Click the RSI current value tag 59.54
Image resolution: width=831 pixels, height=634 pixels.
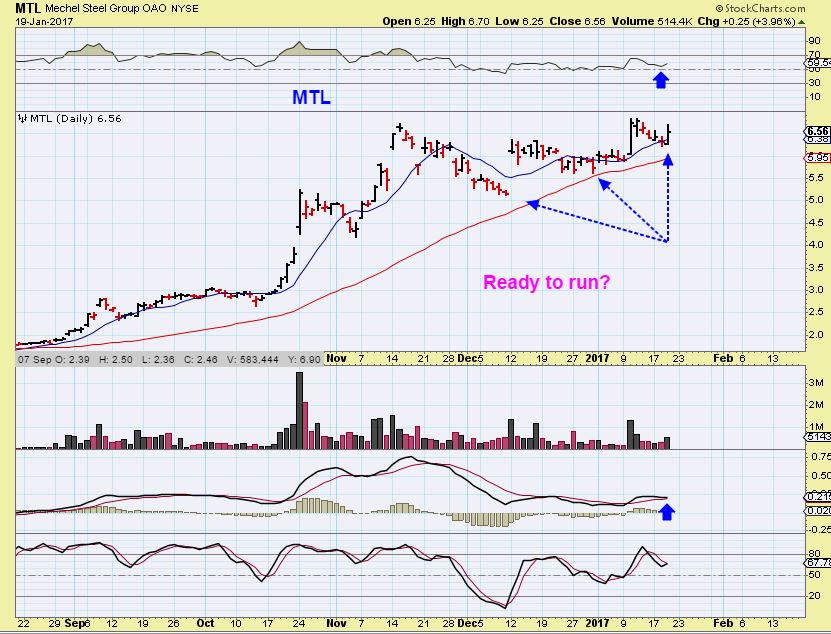tap(817, 63)
